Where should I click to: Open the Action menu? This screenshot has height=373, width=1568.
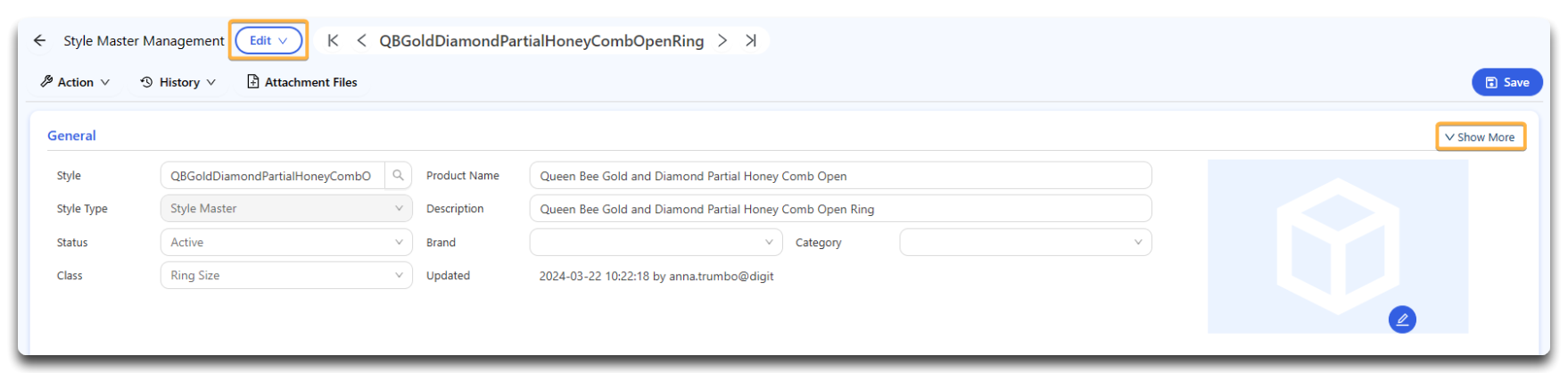click(x=75, y=82)
